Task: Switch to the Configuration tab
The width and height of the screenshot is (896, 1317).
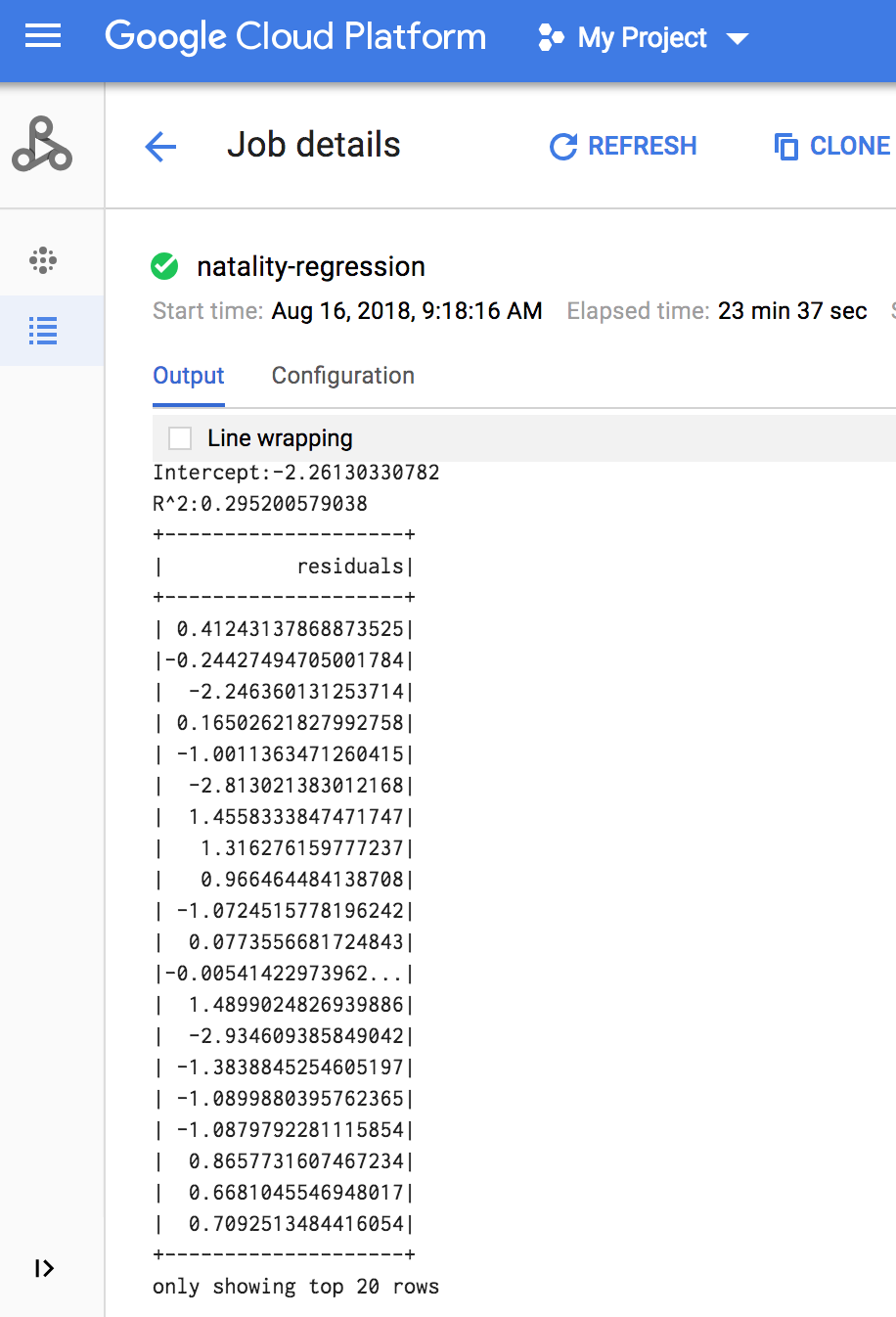Action: [342, 376]
